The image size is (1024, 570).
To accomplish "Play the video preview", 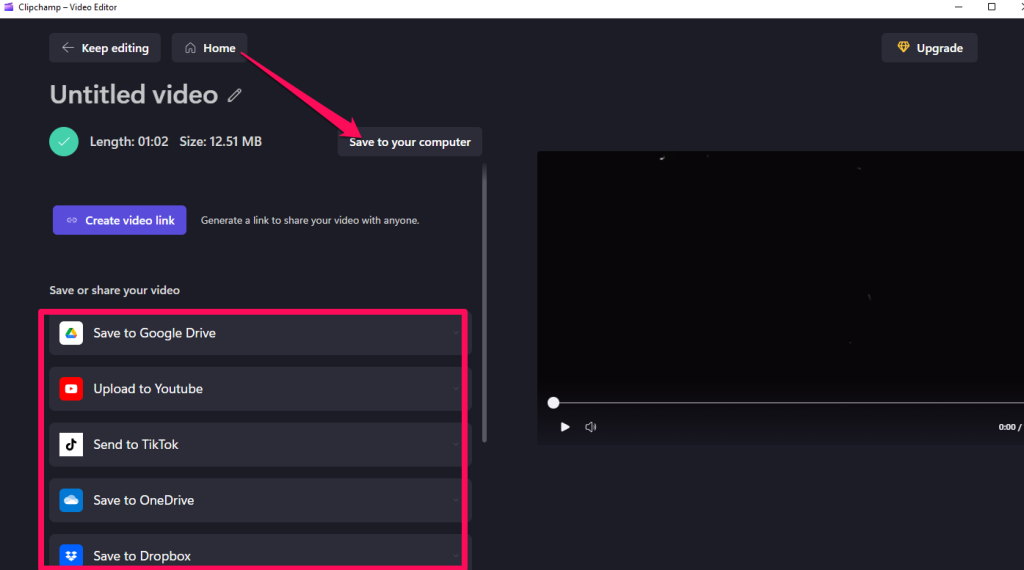I will click(x=565, y=427).
